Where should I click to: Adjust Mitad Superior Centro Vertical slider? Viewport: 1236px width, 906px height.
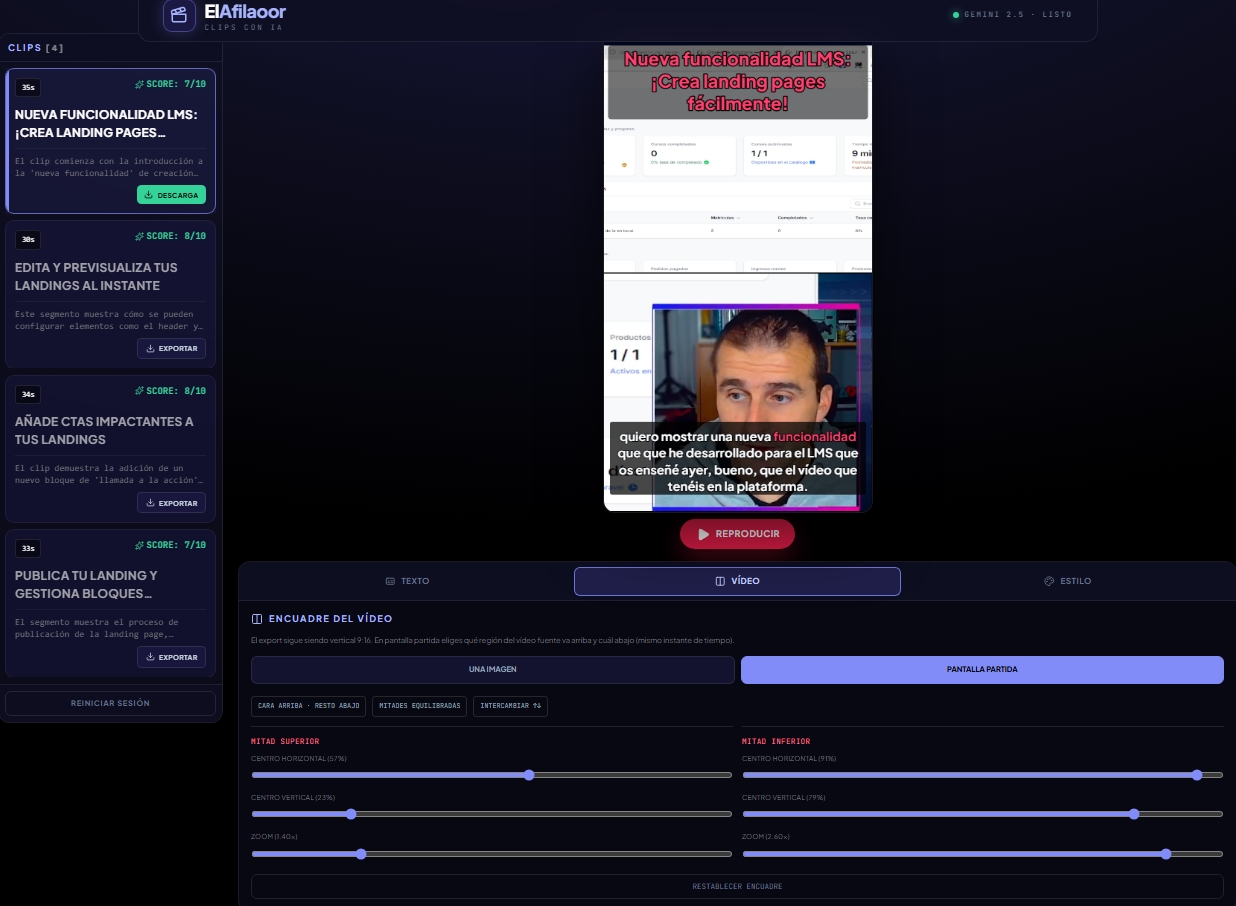(491, 814)
